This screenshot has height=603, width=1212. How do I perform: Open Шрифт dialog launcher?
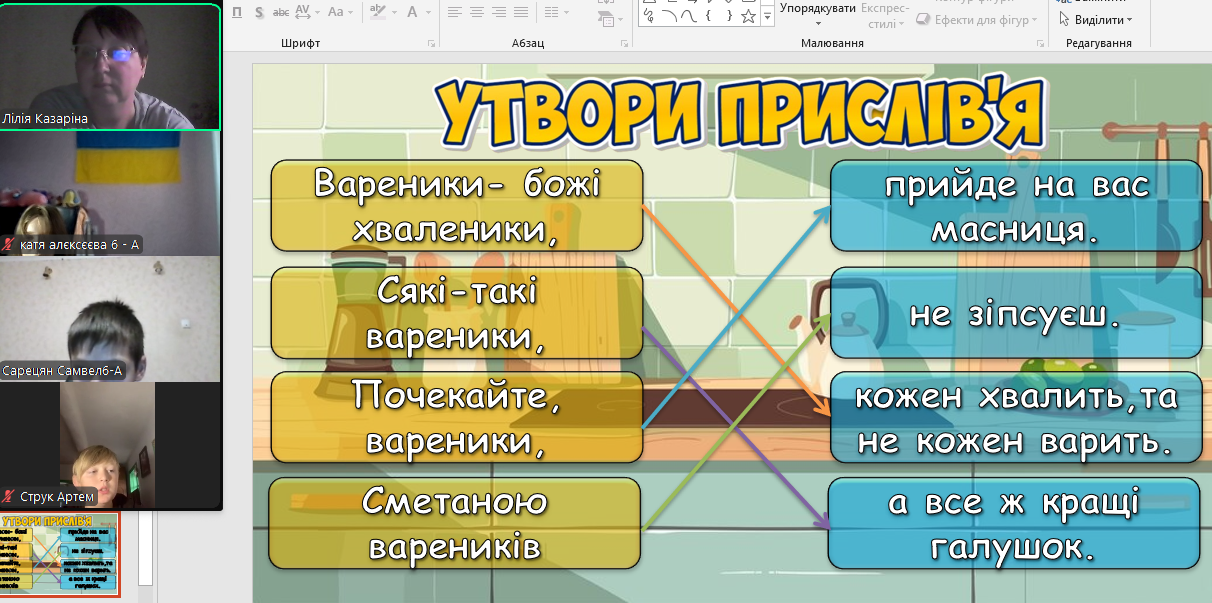coord(431,44)
